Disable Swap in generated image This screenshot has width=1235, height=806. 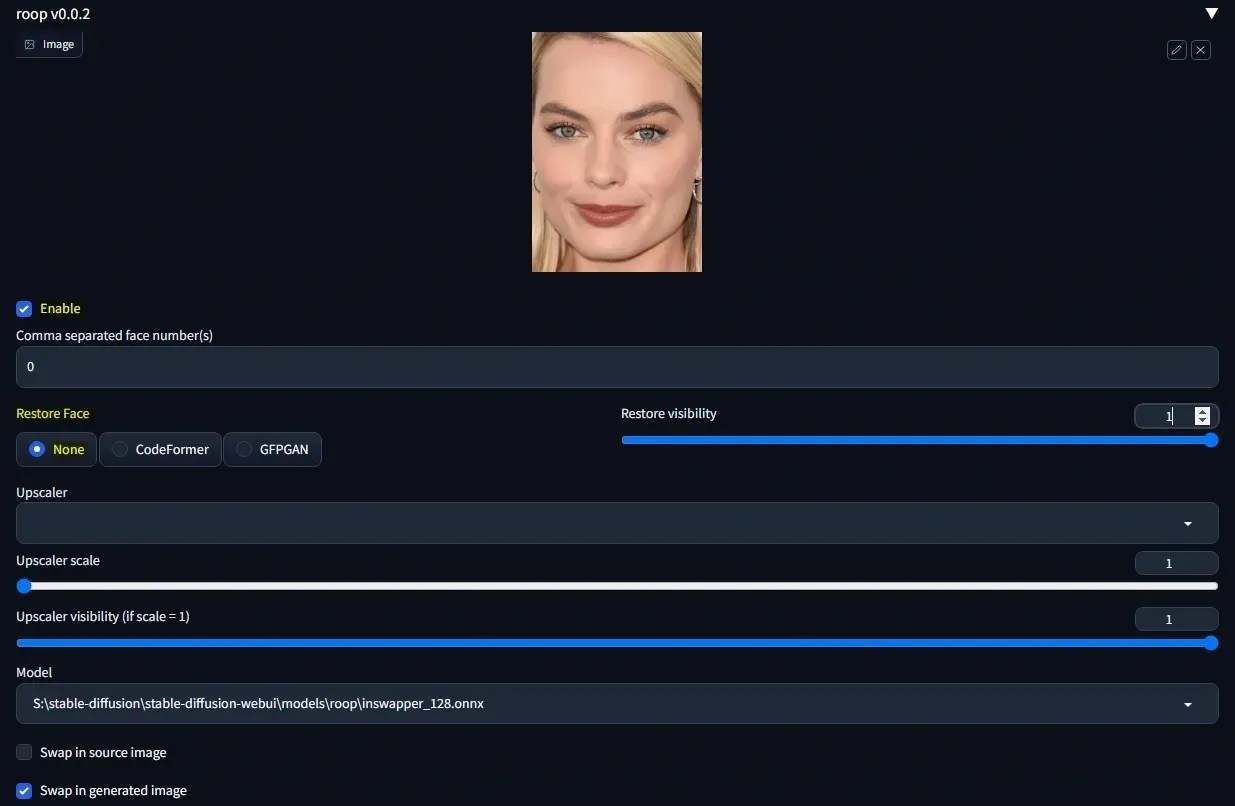click(x=23, y=790)
